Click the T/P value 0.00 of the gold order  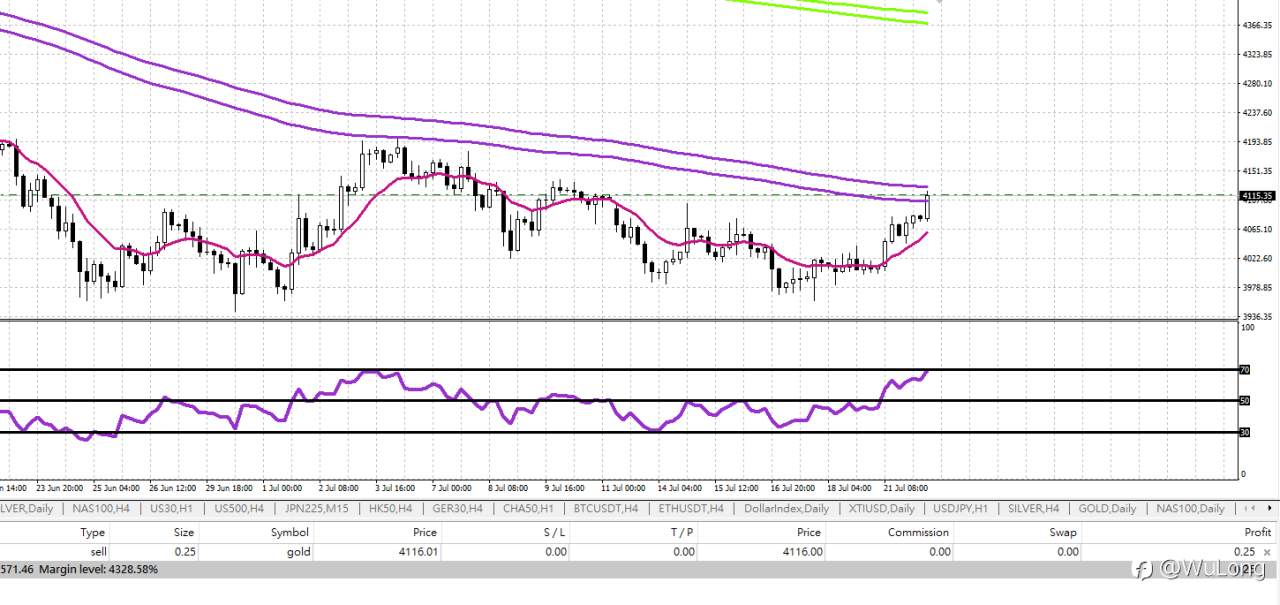coord(682,552)
